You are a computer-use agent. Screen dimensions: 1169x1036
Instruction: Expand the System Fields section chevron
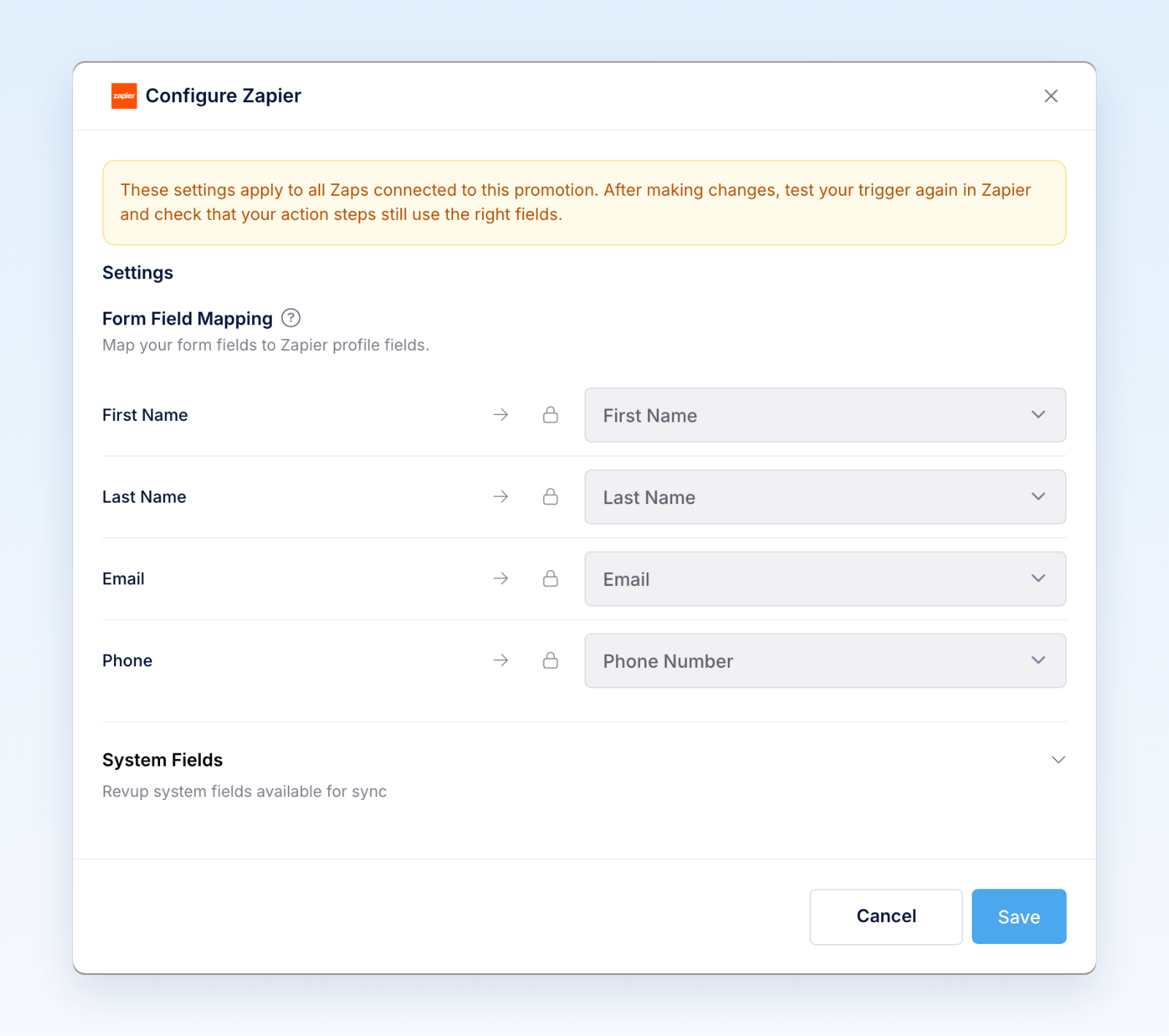1058,760
